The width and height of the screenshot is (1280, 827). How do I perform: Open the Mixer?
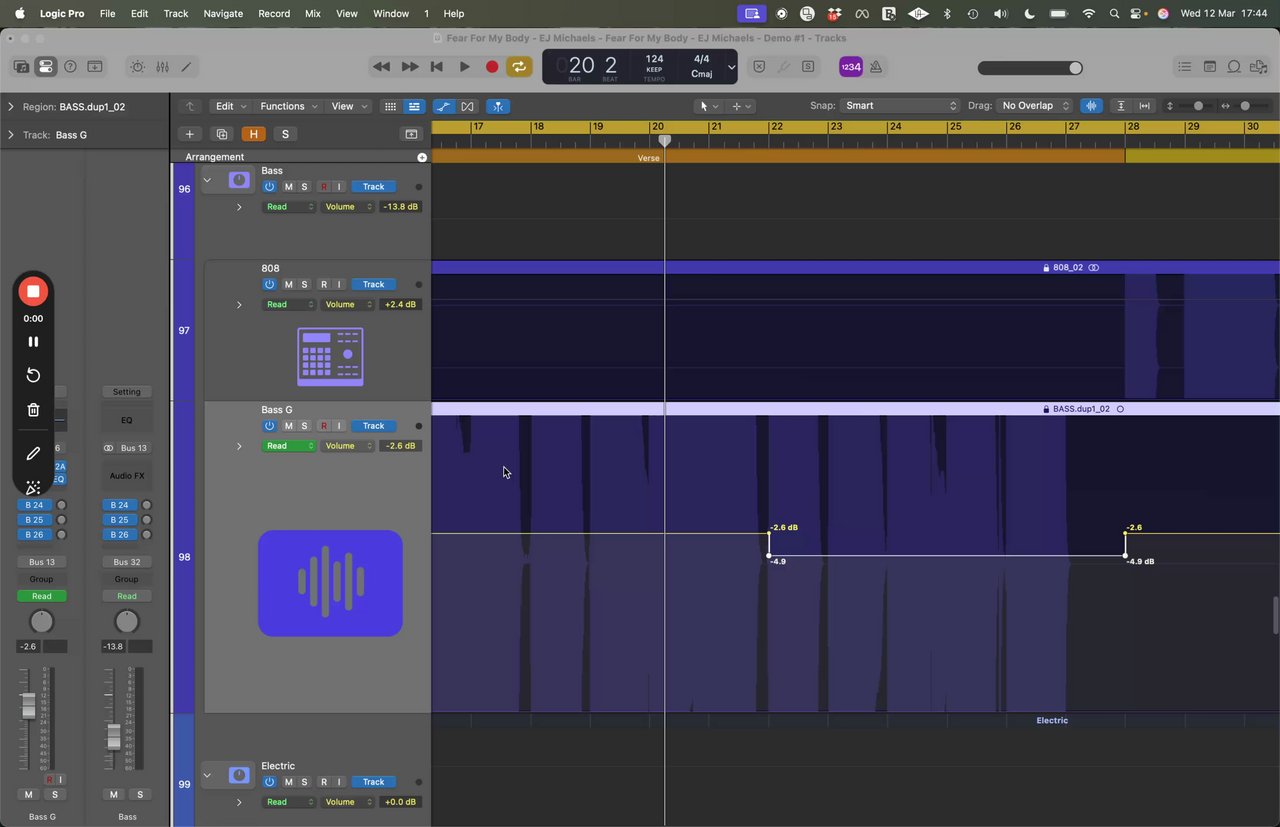pyautogui.click(x=162, y=67)
